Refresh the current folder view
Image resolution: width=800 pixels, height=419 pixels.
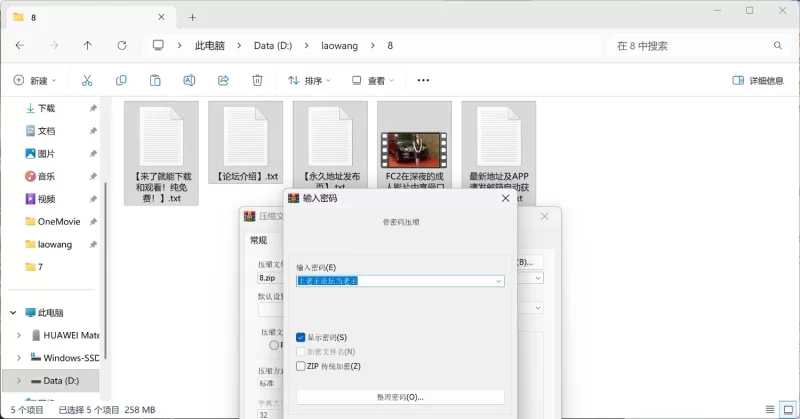click(122, 45)
